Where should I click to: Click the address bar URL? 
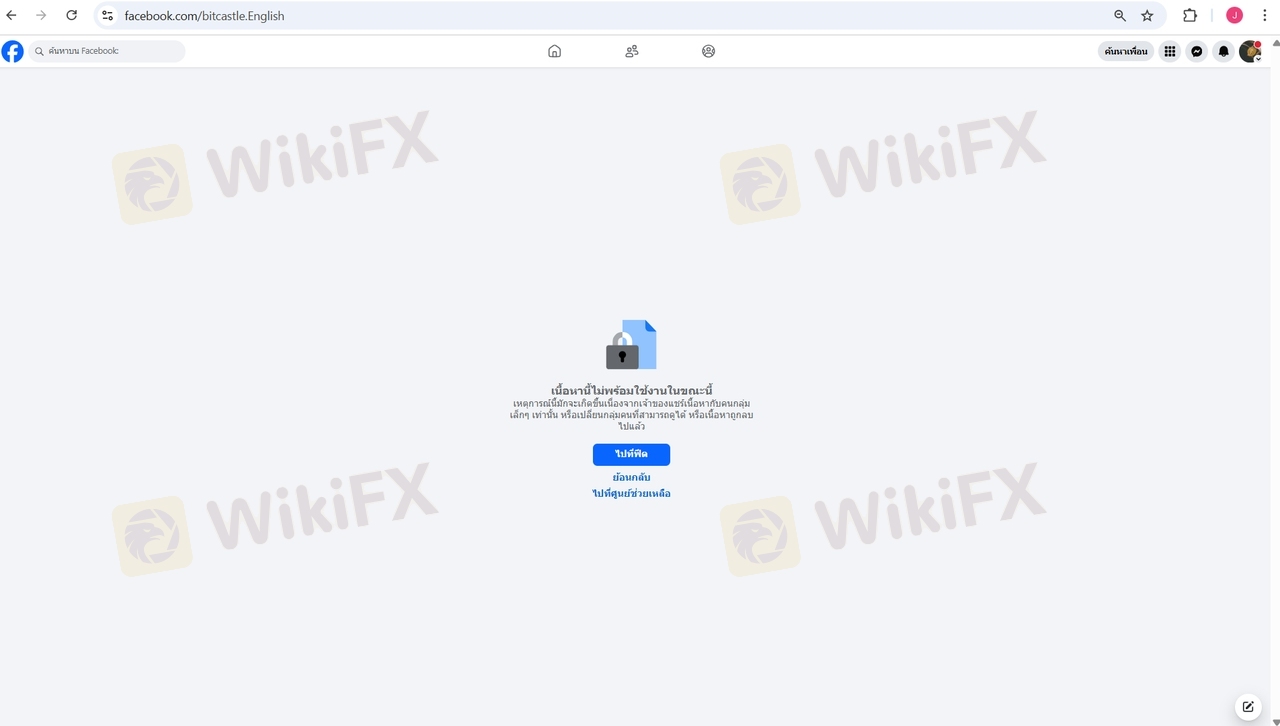[x=204, y=16]
